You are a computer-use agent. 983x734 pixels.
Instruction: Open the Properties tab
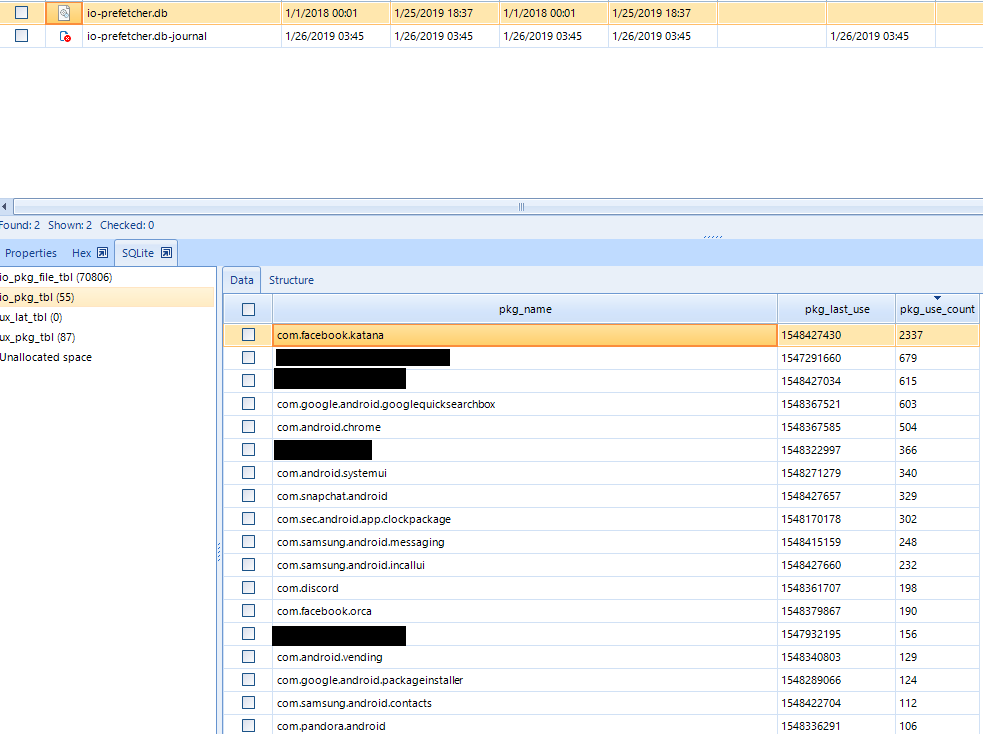coord(31,253)
